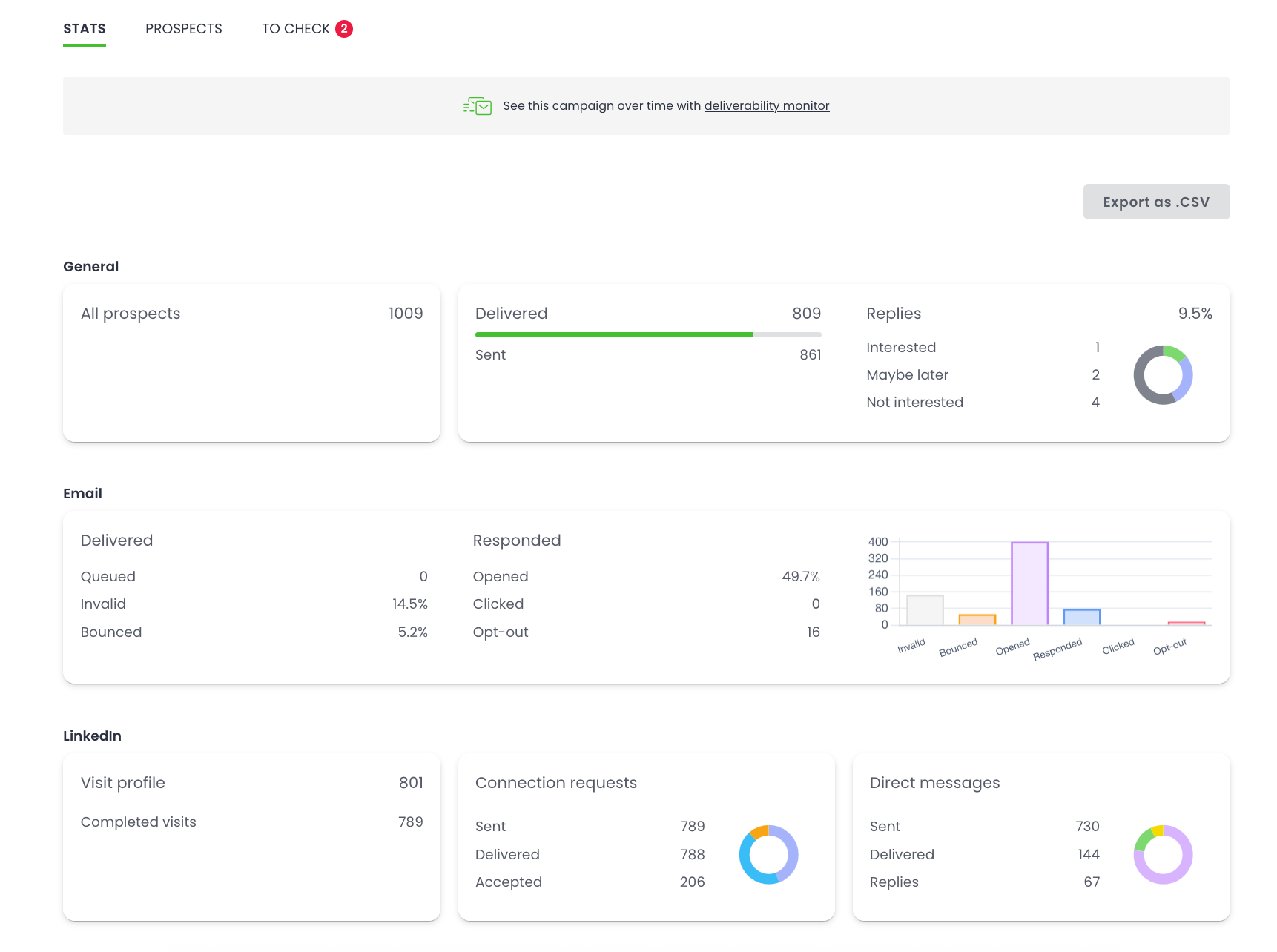Click the Accepted connection requests row
The height and width of the screenshot is (952, 1277).
click(590, 882)
